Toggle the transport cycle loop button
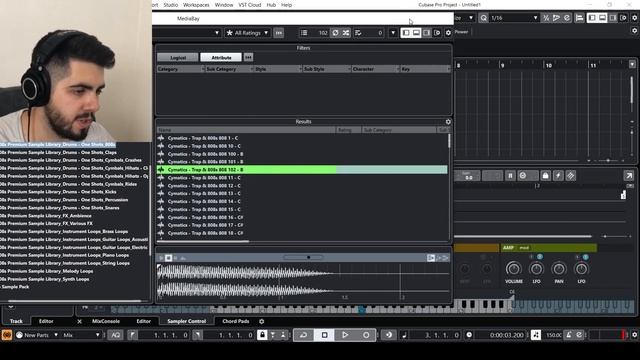Image resolution: width=640 pixels, height=360 pixels. [303, 335]
